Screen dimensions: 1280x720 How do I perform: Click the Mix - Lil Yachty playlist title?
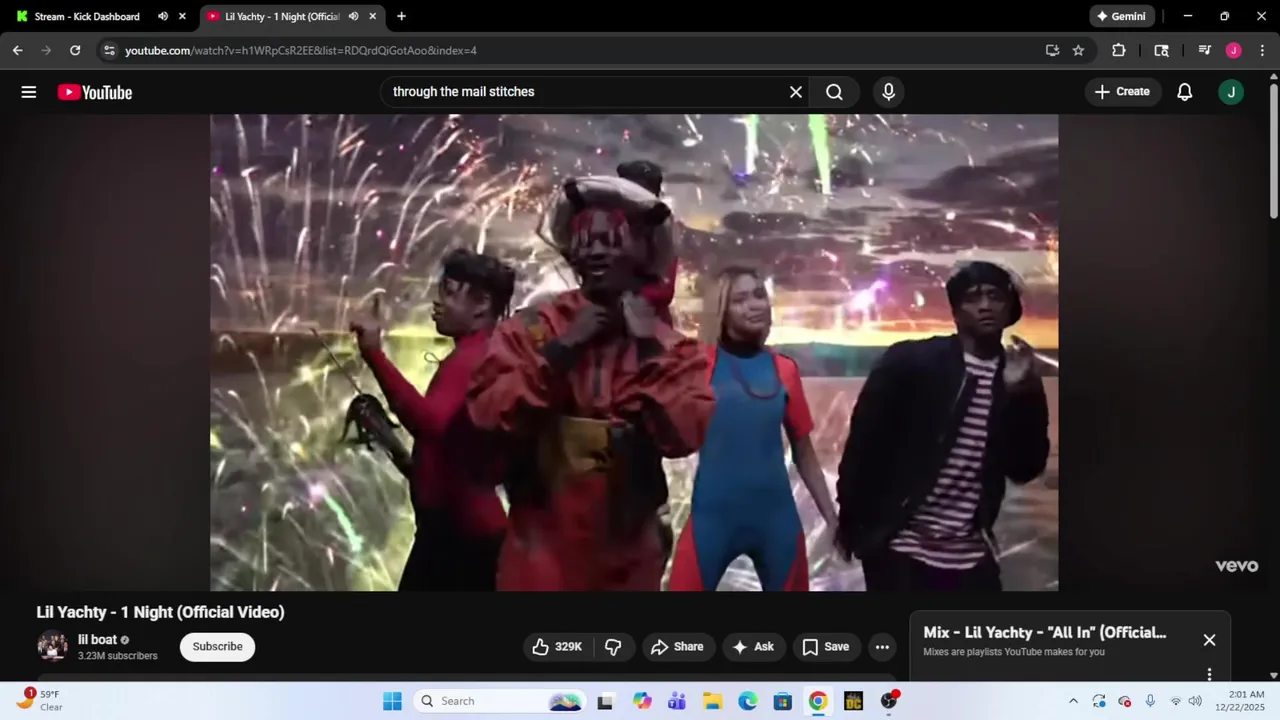pyautogui.click(x=1045, y=633)
